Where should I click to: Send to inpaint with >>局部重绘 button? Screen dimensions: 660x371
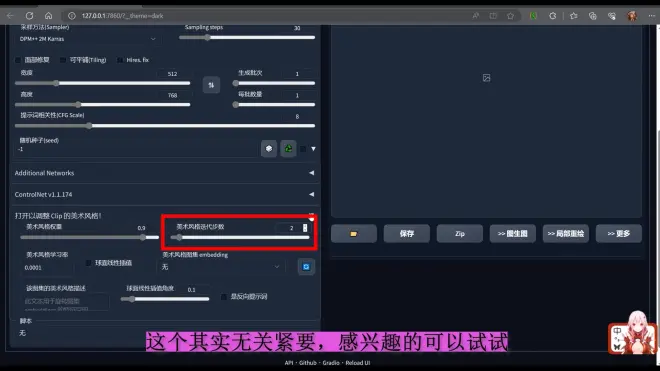point(566,233)
